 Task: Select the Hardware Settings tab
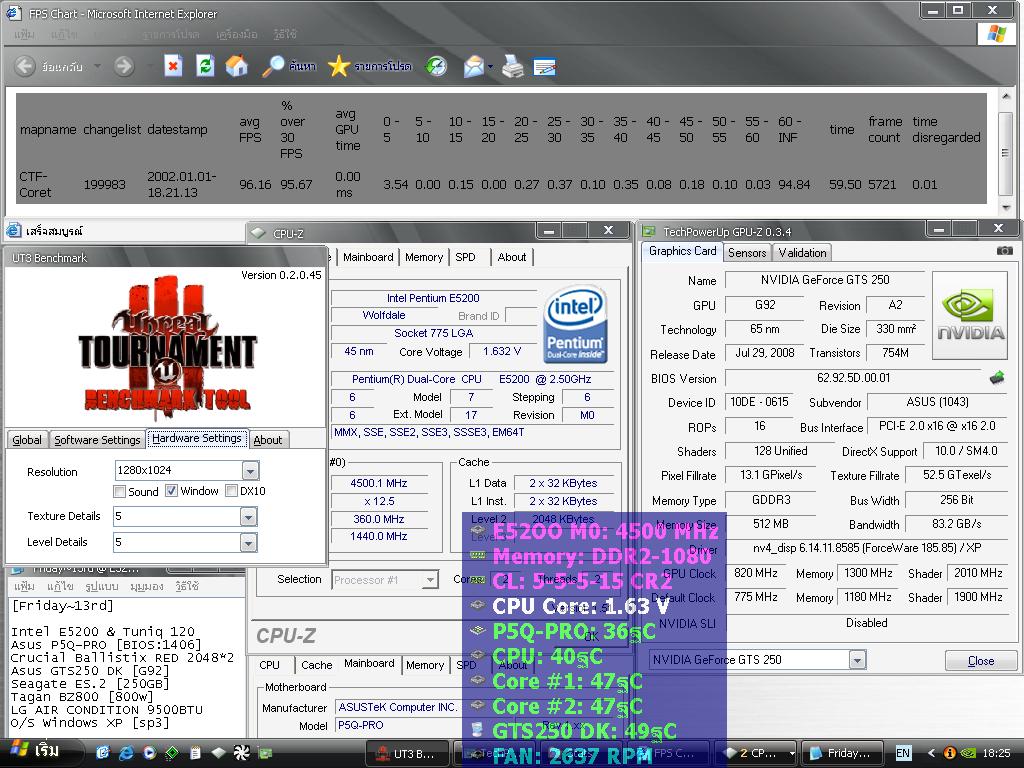tap(197, 438)
